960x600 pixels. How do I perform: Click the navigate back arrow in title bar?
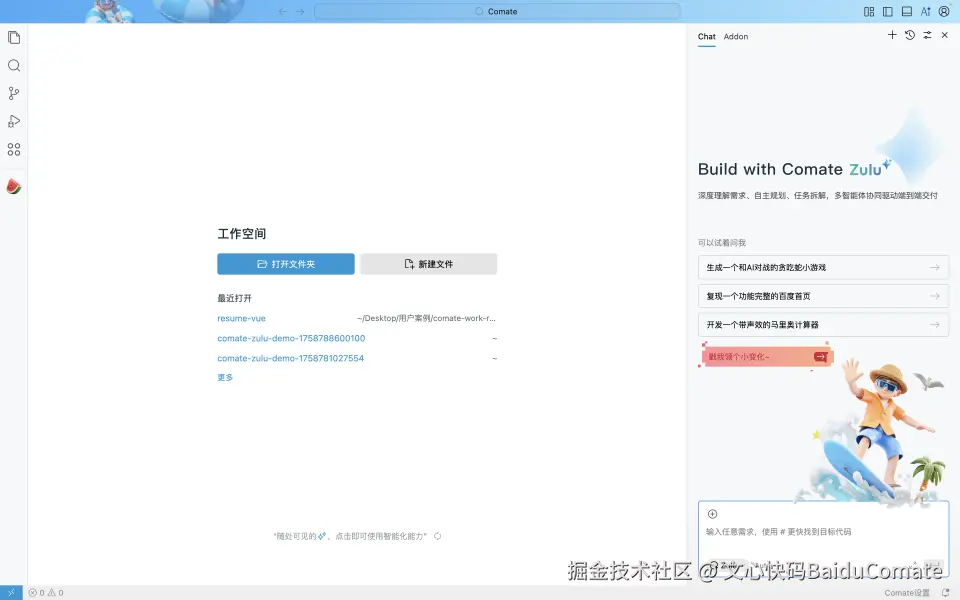[282, 11]
